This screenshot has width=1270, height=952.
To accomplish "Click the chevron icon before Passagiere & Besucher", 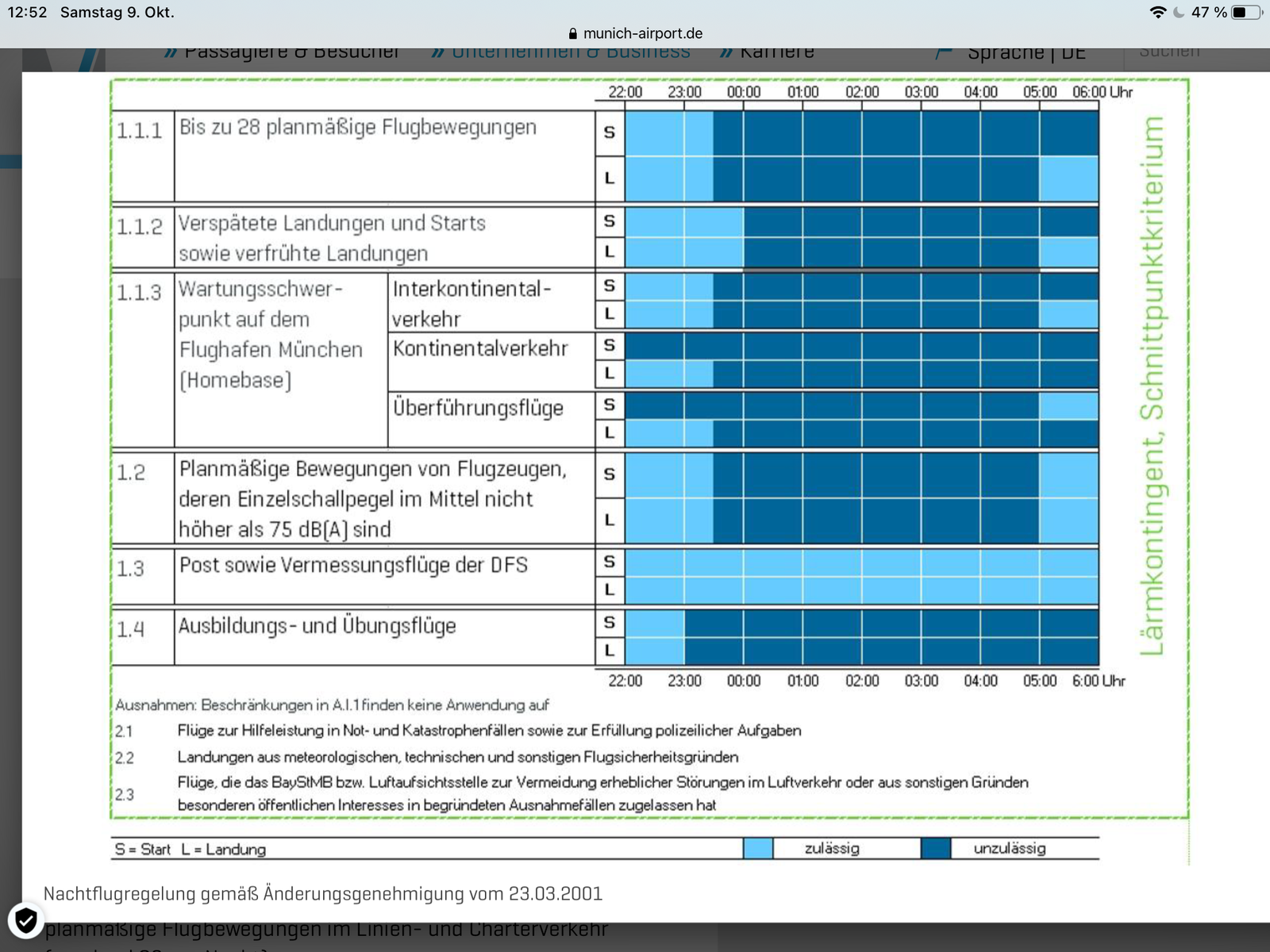I will pos(171,53).
